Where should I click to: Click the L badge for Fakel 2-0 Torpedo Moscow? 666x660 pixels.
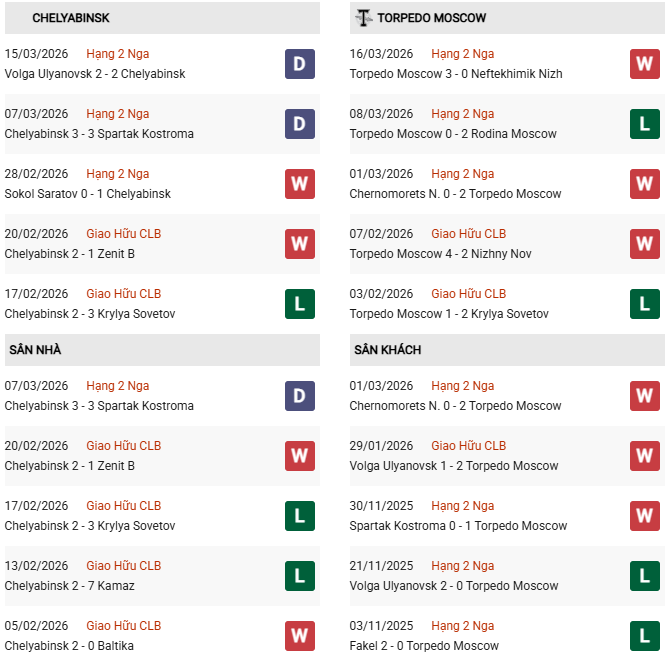point(644,636)
